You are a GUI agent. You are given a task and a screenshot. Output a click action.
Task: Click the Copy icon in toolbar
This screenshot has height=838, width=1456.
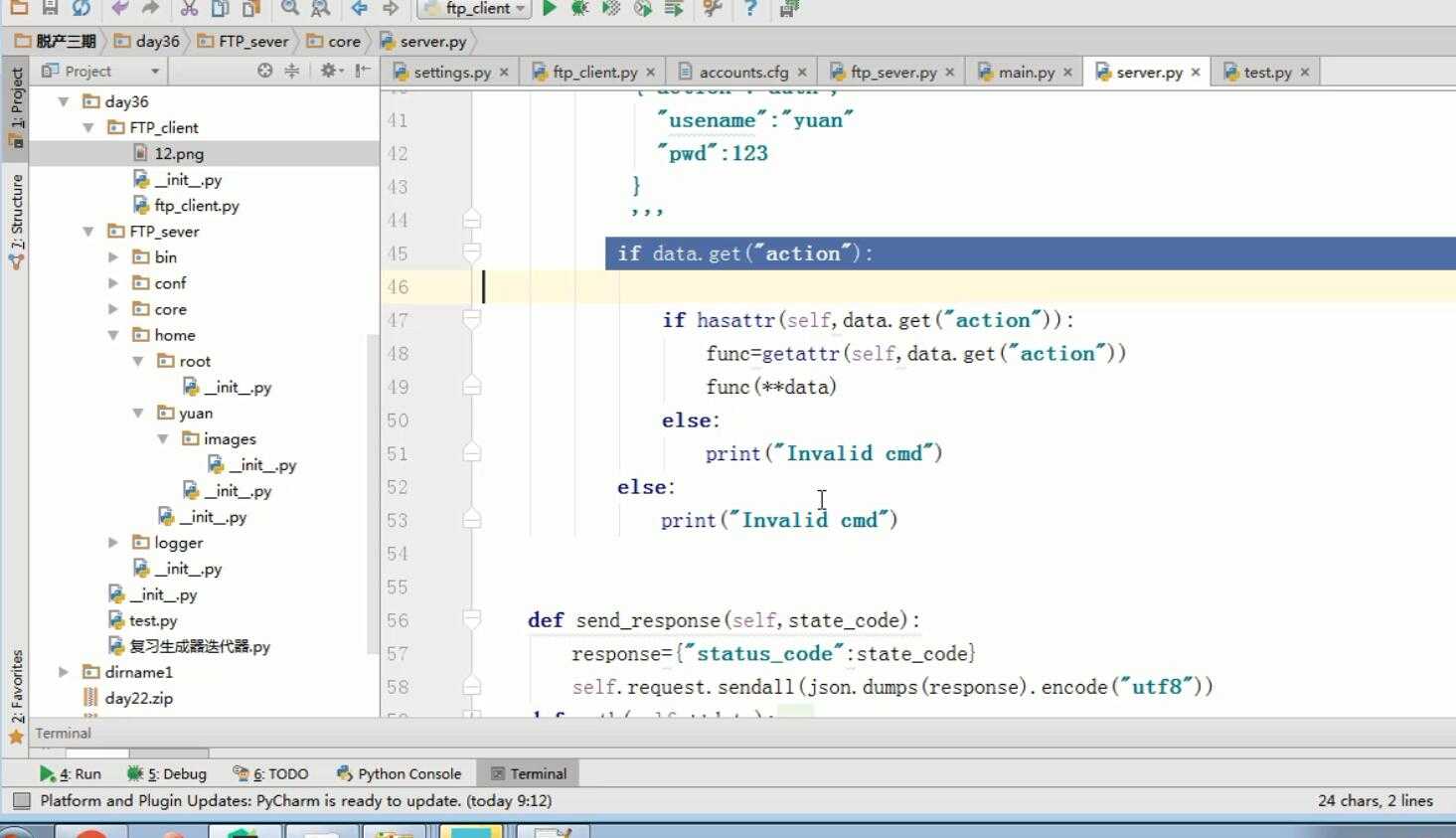tap(220, 8)
